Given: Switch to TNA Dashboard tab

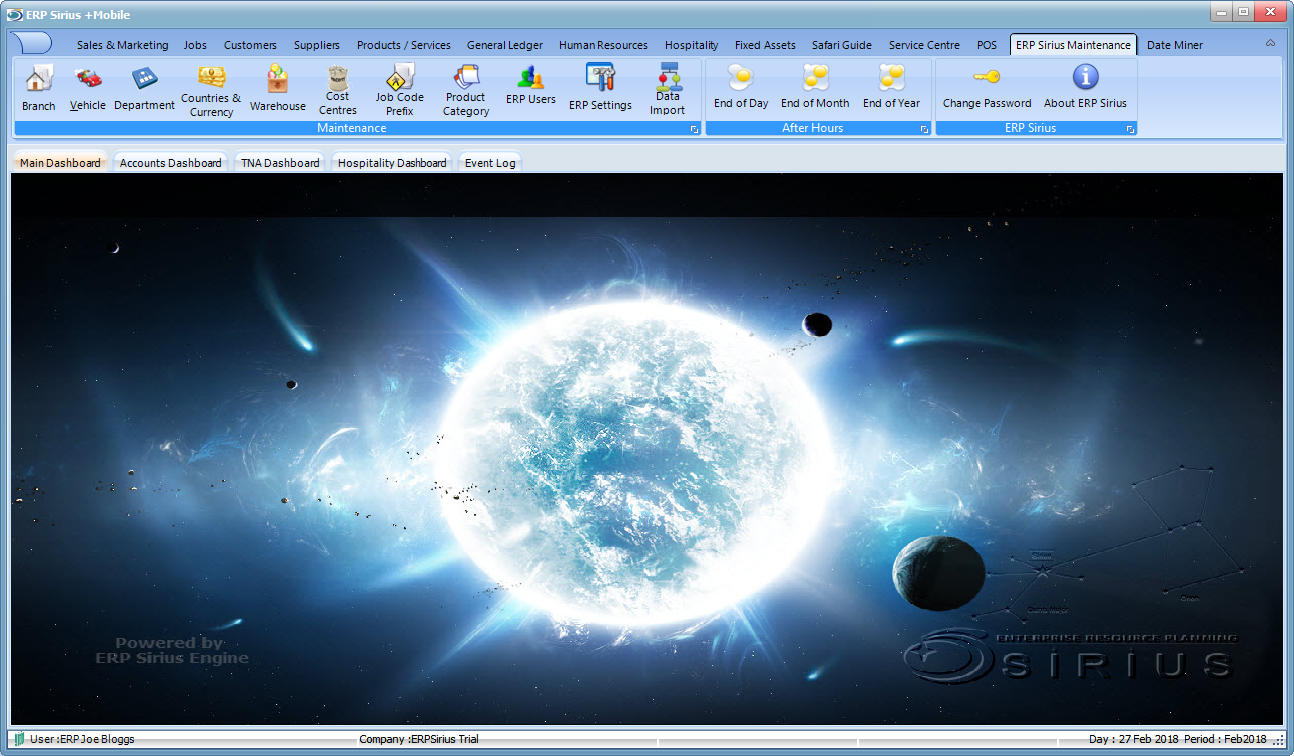Looking at the screenshot, I should pyautogui.click(x=280, y=163).
